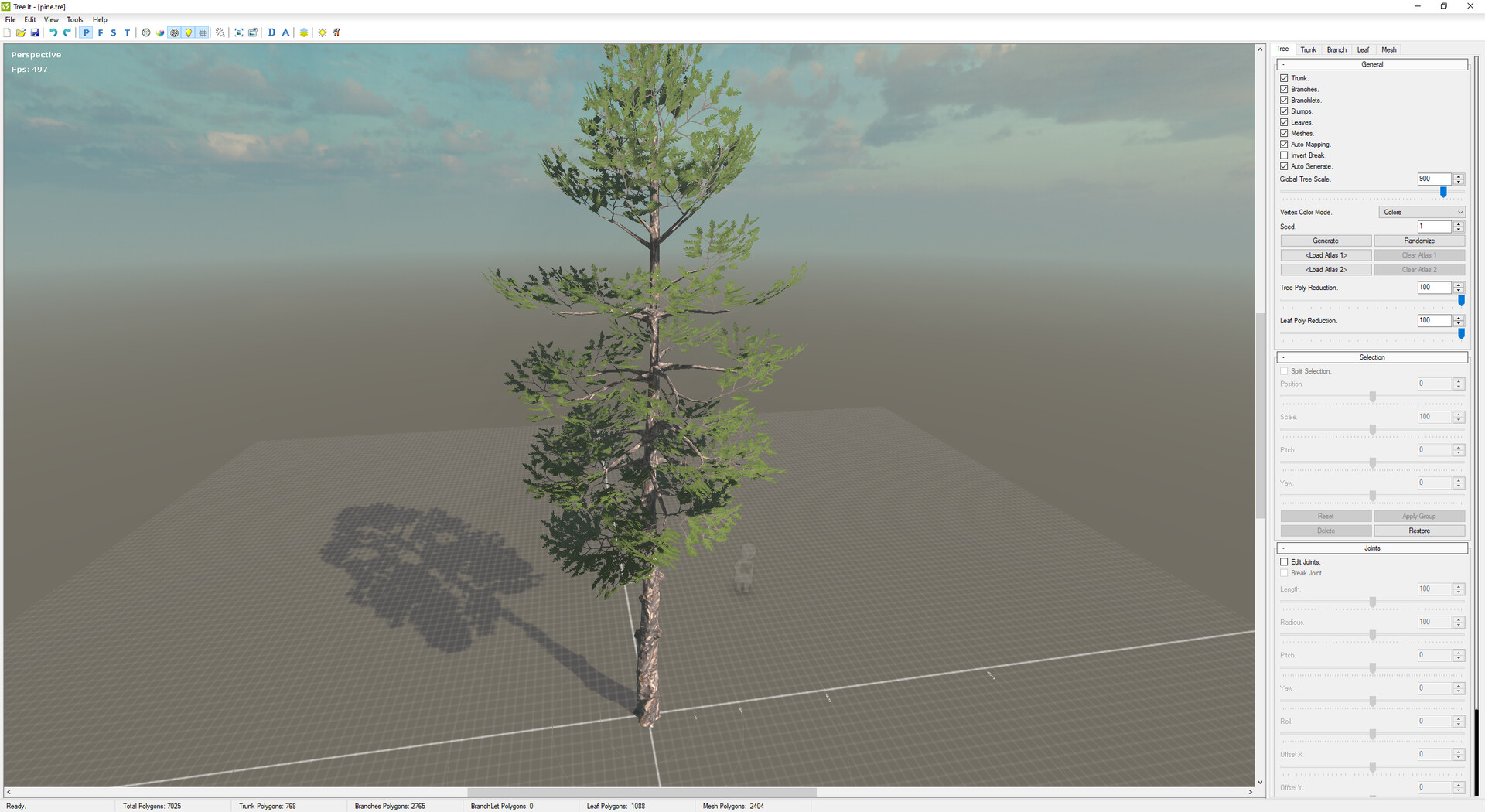This screenshot has height=812, width=1485.
Task: Open the Tools menu
Action: pyautogui.click(x=74, y=19)
